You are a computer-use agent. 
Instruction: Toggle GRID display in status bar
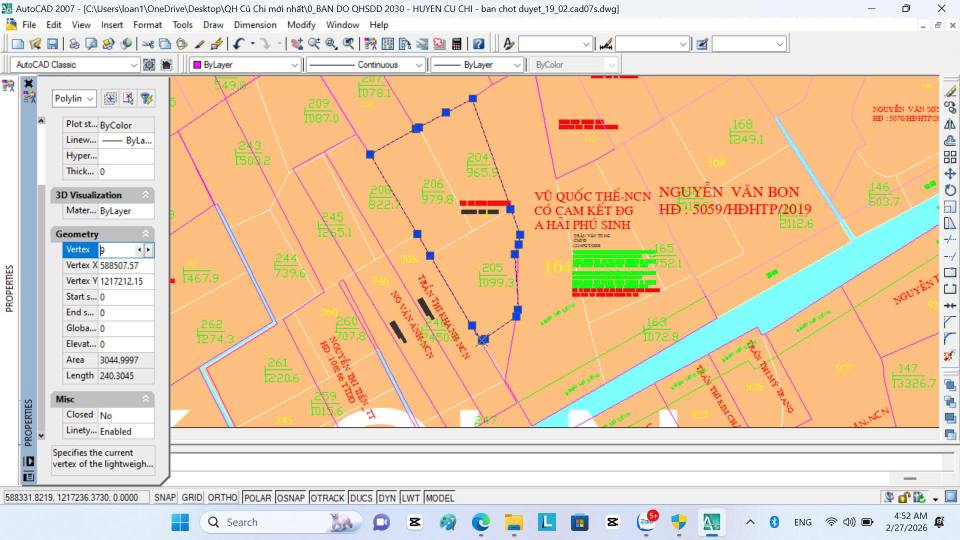[191, 497]
